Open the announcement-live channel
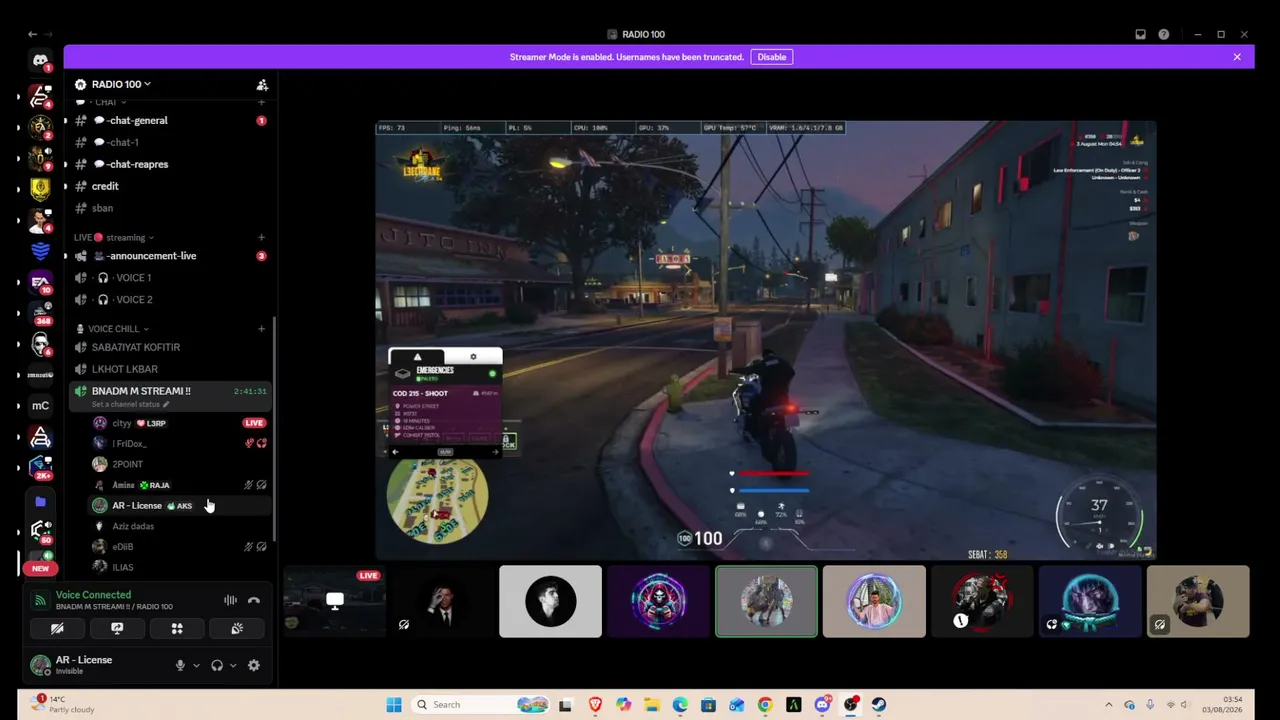The image size is (1280, 720). tap(171, 256)
